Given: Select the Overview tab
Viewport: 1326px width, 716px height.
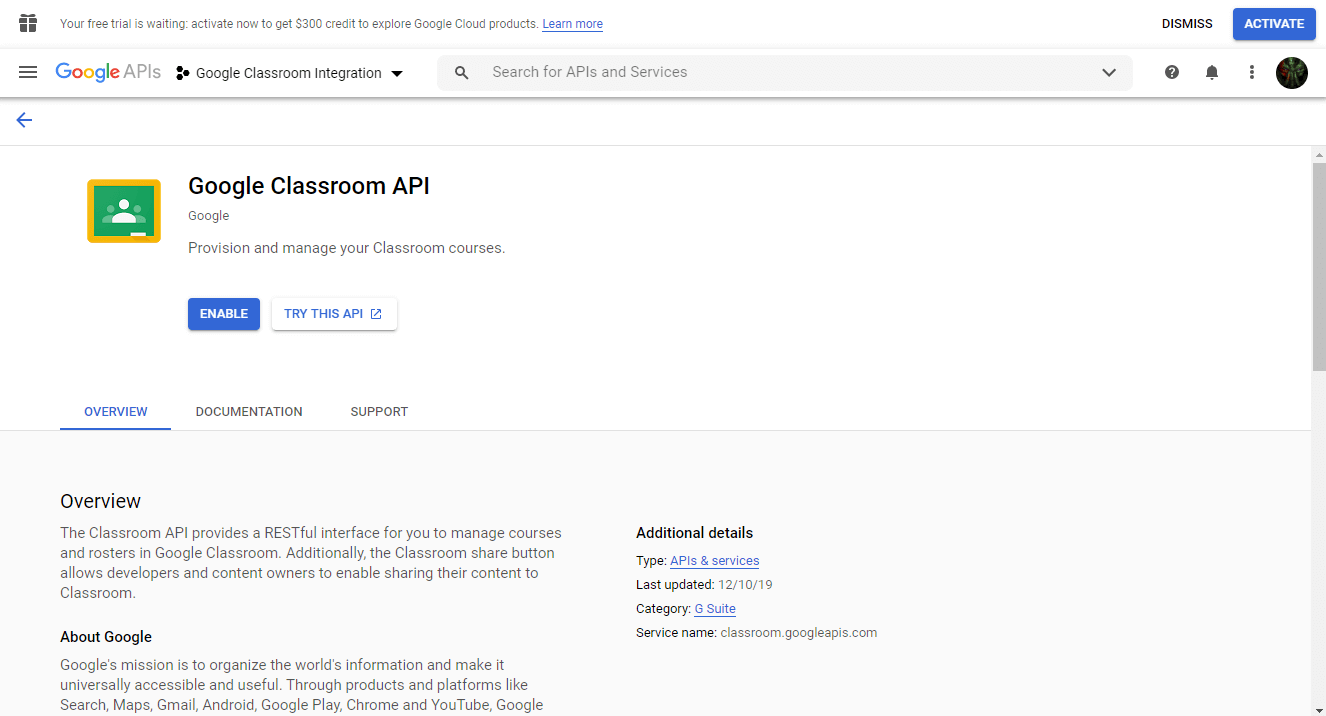Looking at the screenshot, I should tap(116, 411).
